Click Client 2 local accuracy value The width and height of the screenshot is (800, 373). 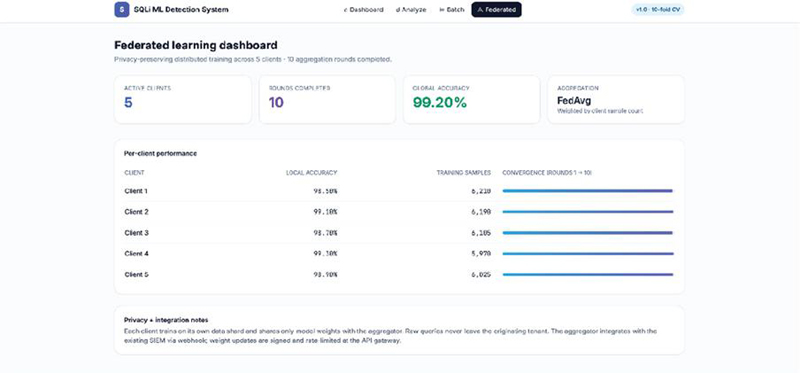[325, 212]
